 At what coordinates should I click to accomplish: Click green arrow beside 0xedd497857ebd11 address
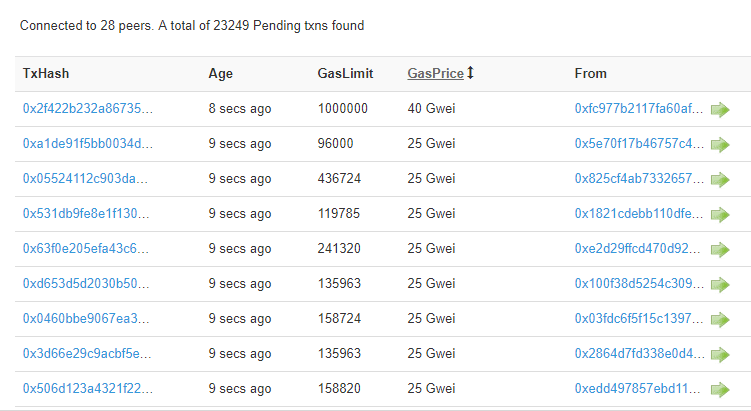coord(720,389)
